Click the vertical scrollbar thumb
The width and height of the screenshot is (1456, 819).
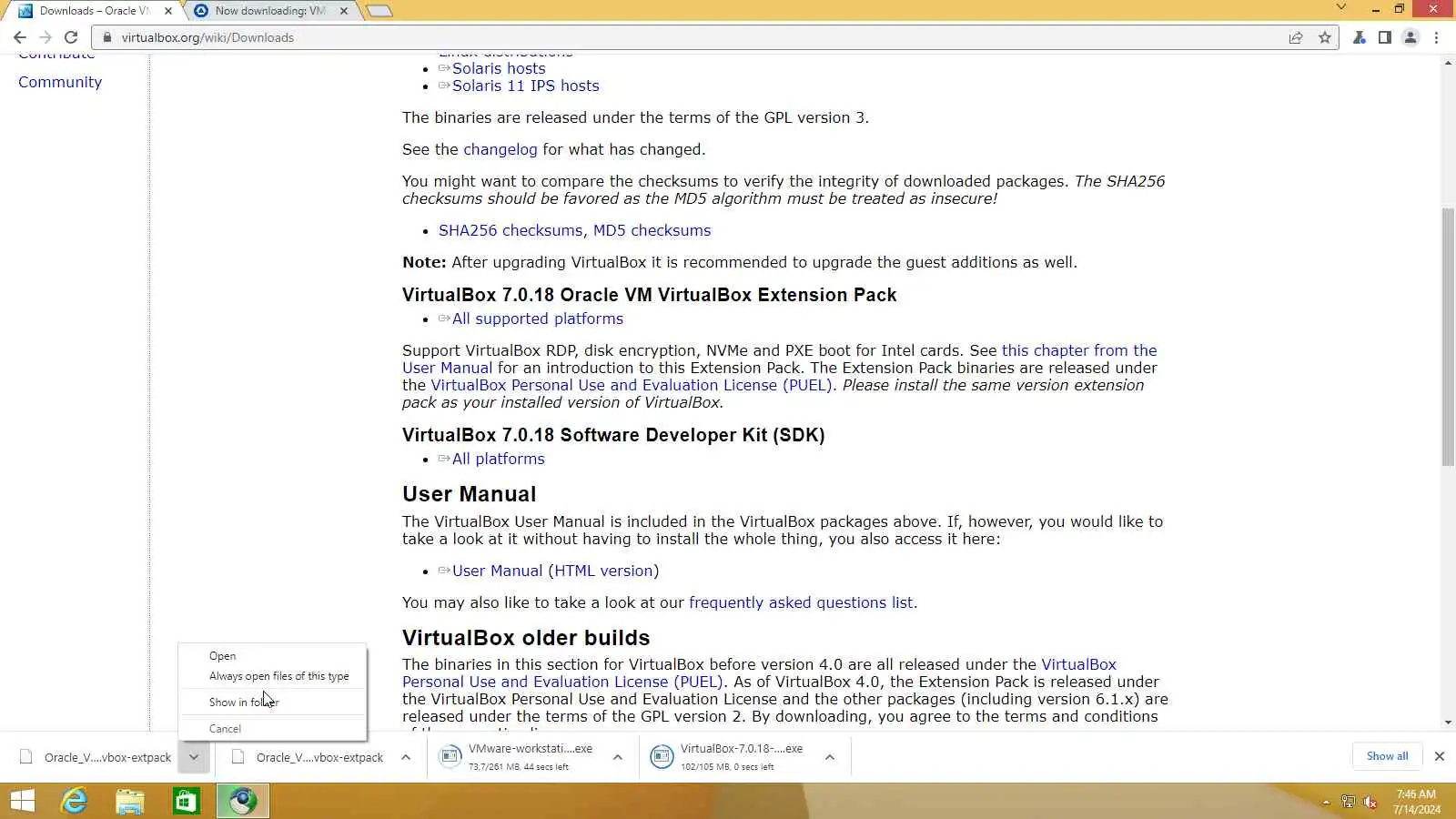1448,338
